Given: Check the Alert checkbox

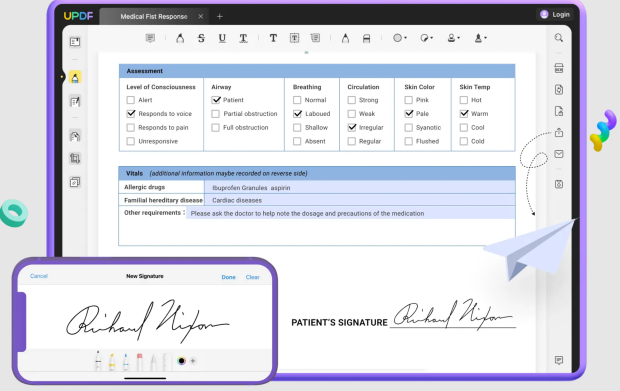Looking at the screenshot, I should (130, 100).
